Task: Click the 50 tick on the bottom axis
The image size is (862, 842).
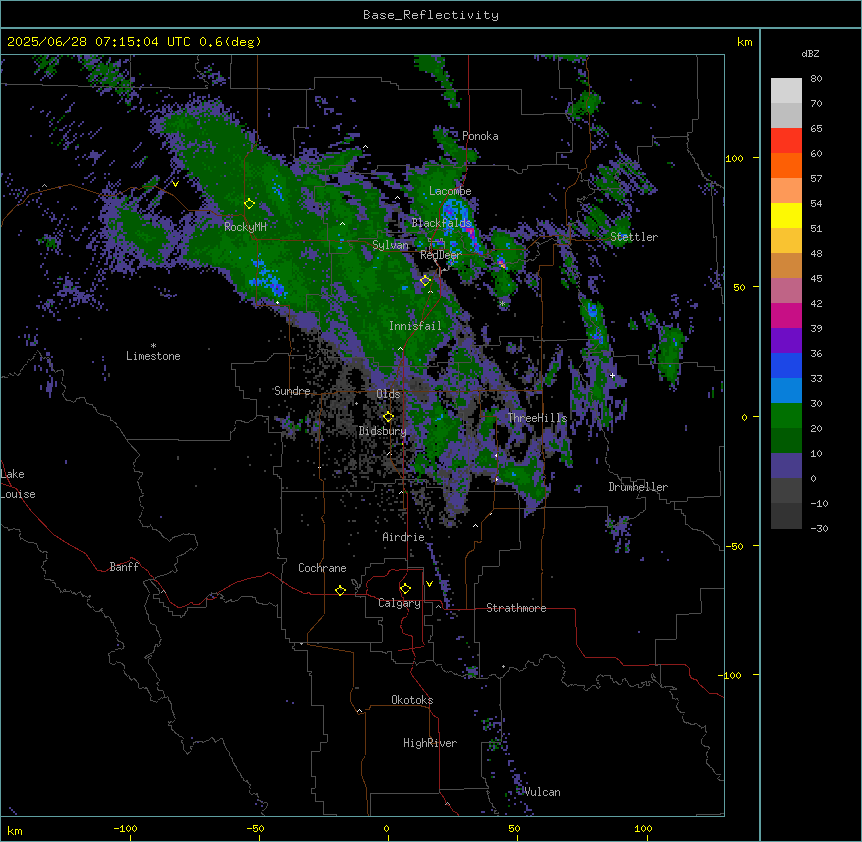Action: click(514, 828)
